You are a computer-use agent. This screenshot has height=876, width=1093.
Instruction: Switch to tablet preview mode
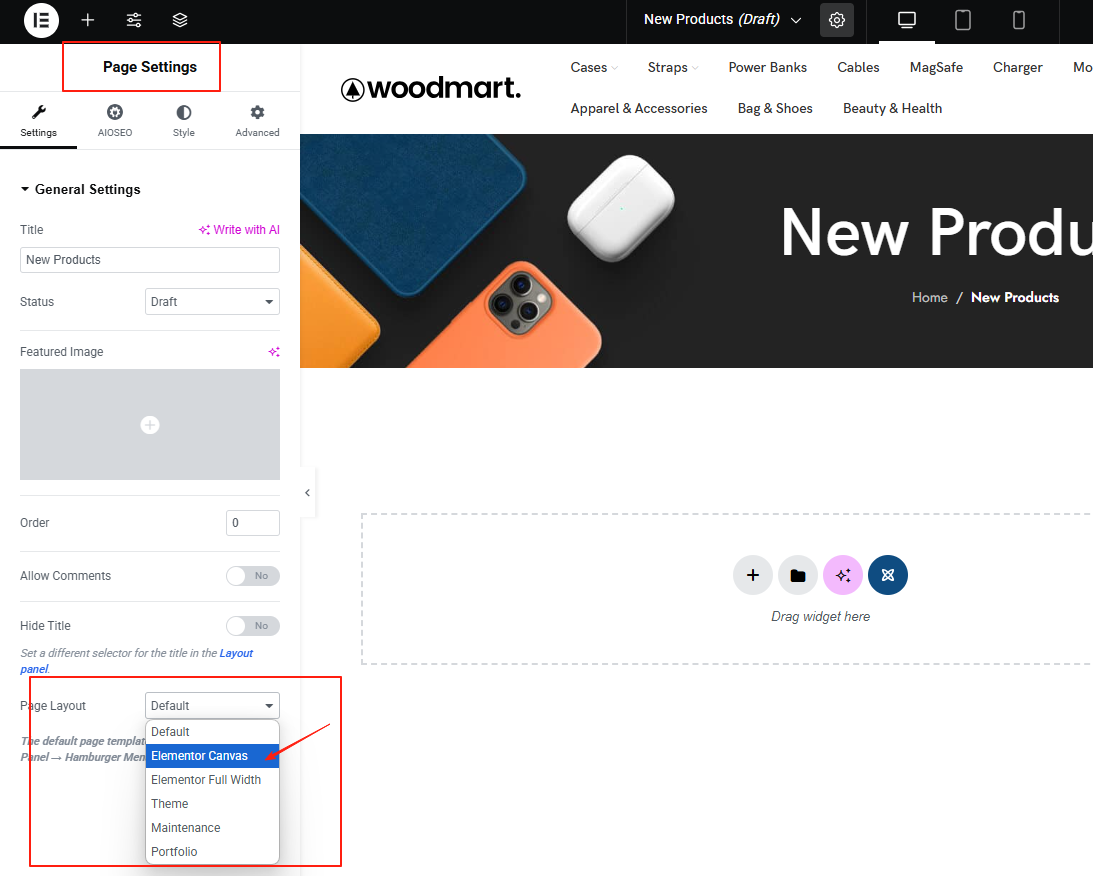(962, 20)
